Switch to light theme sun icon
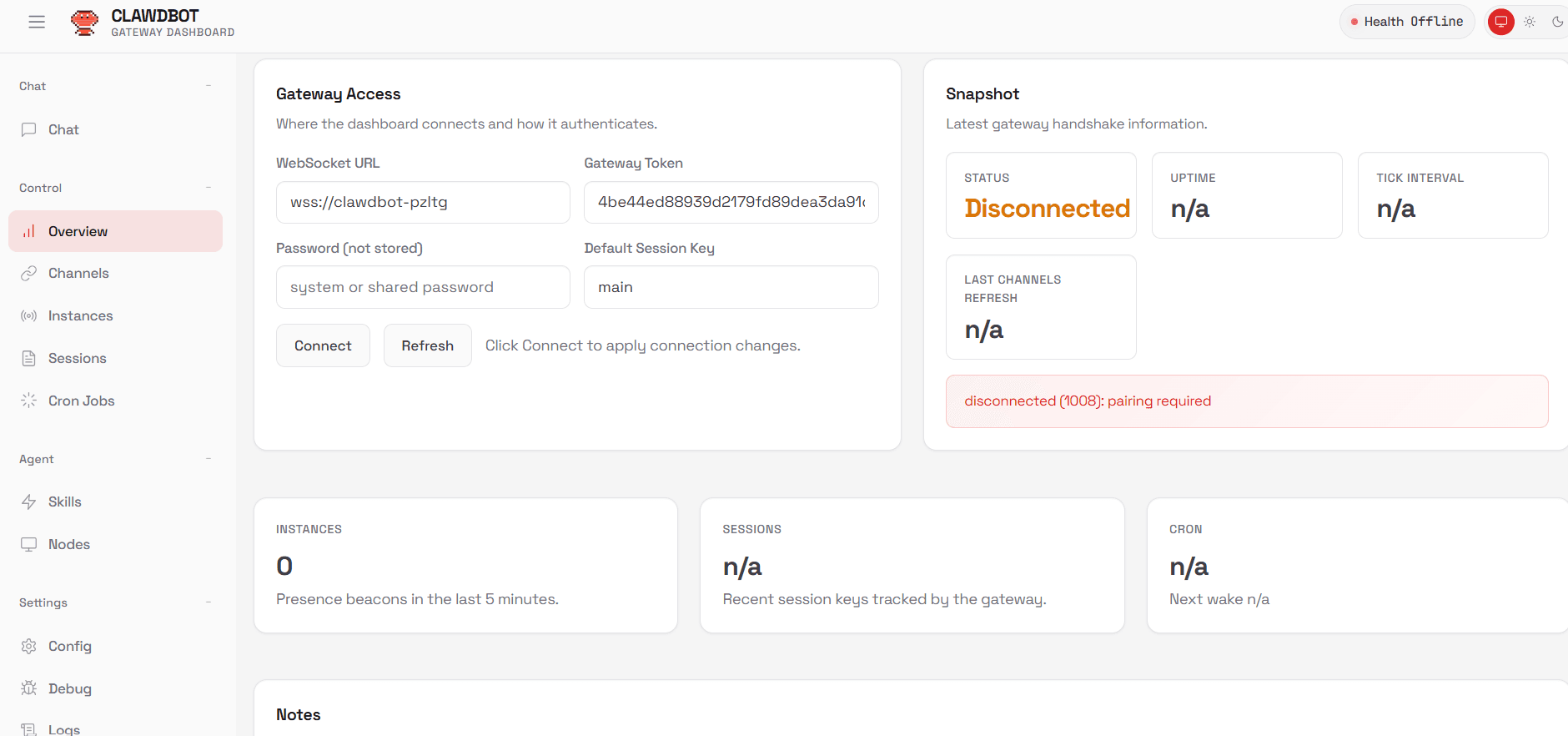 (1530, 22)
